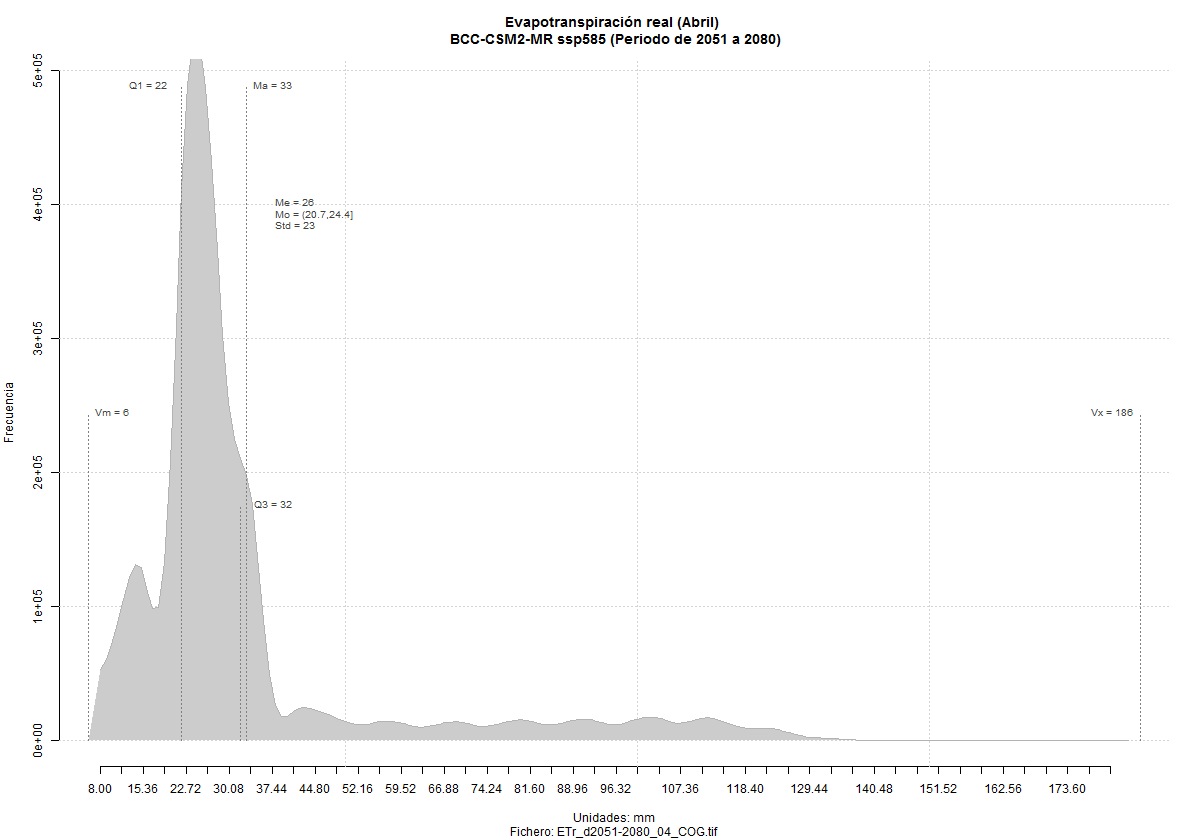The width and height of the screenshot is (1200, 840).
Task: Click the x-axis tick label '140.48'
Action: (874, 790)
